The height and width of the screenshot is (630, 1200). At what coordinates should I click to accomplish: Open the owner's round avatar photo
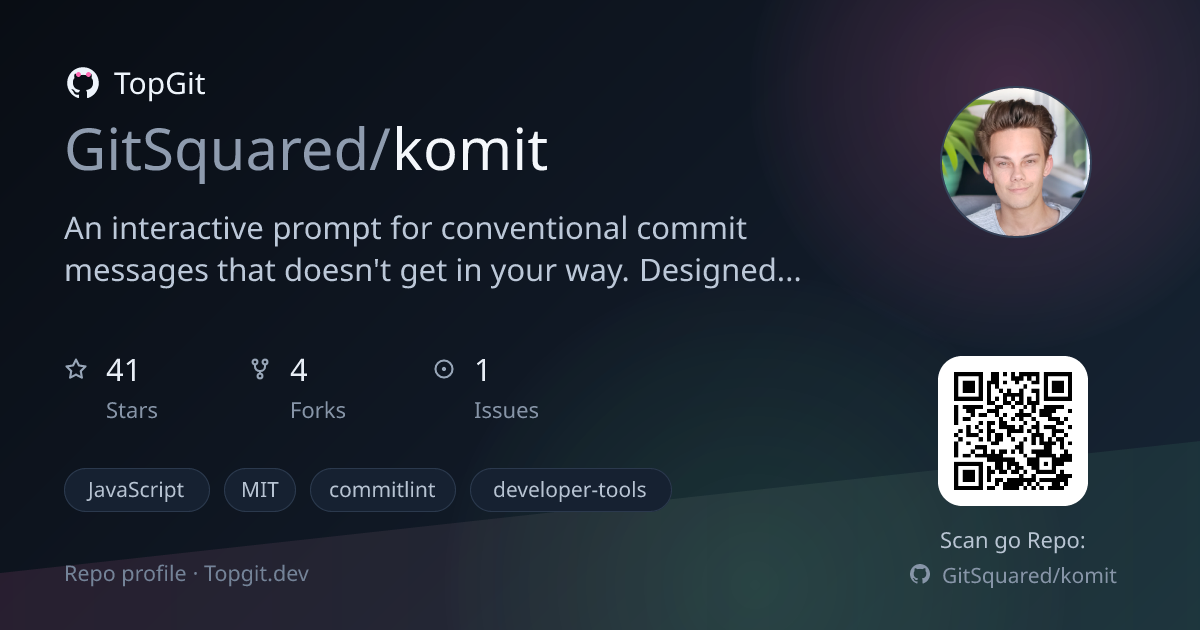[1015, 163]
